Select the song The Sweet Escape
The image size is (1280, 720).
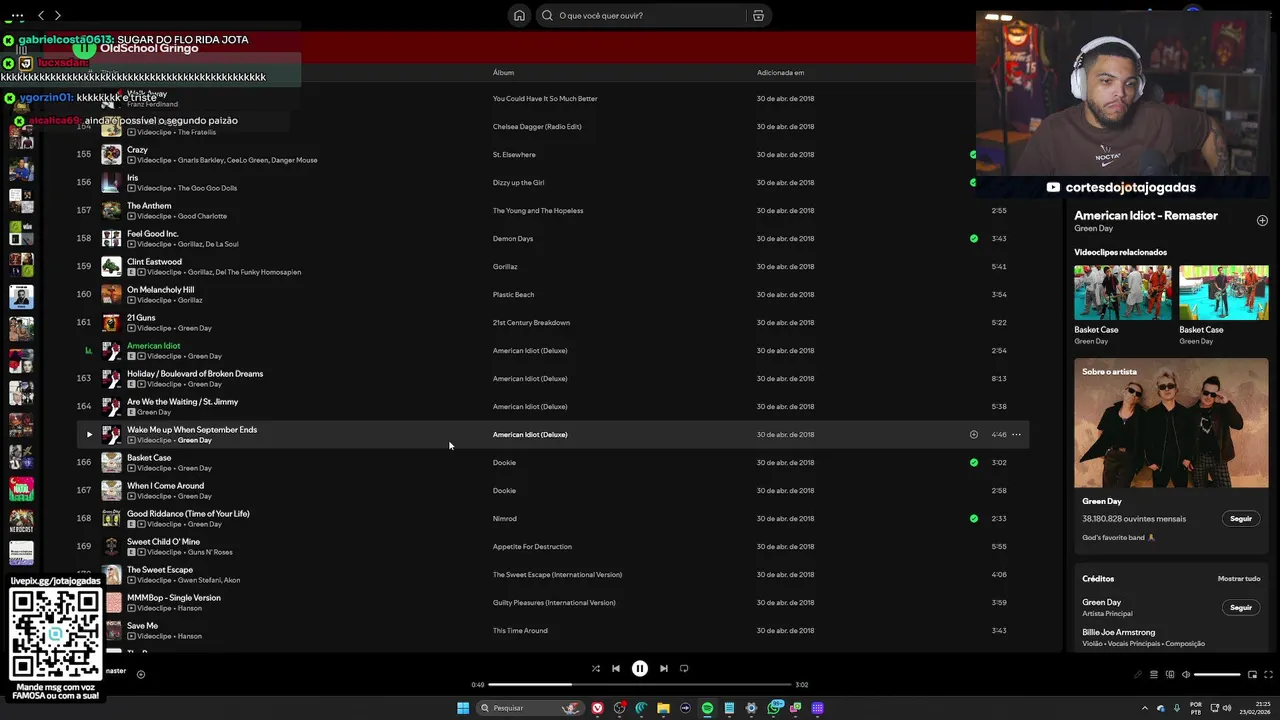[x=160, y=569]
